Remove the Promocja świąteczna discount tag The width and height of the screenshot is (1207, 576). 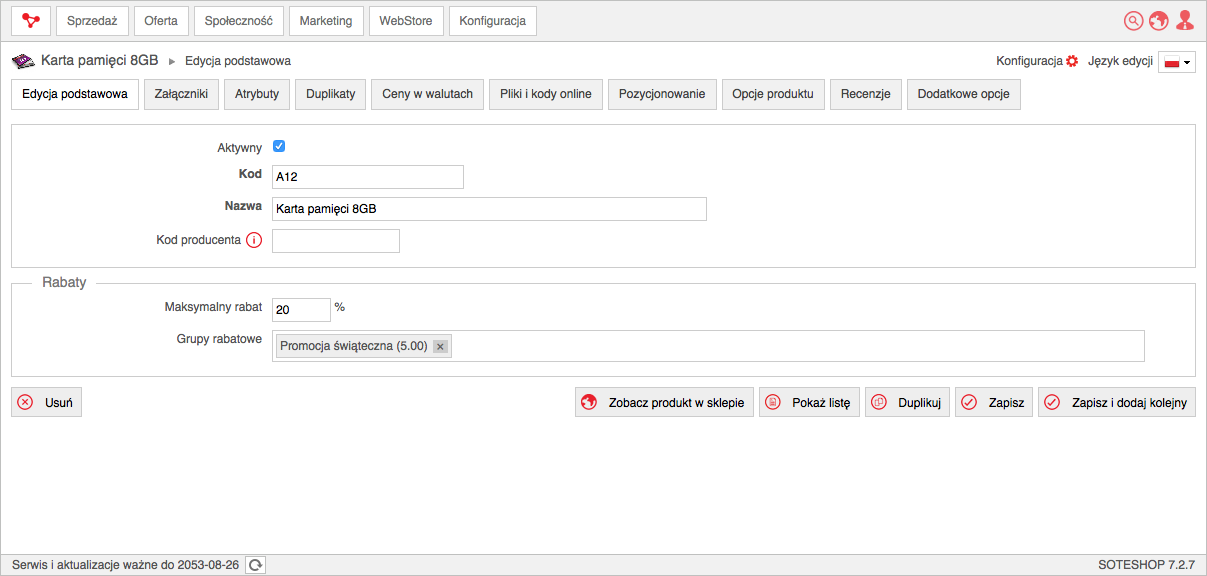tap(441, 346)
